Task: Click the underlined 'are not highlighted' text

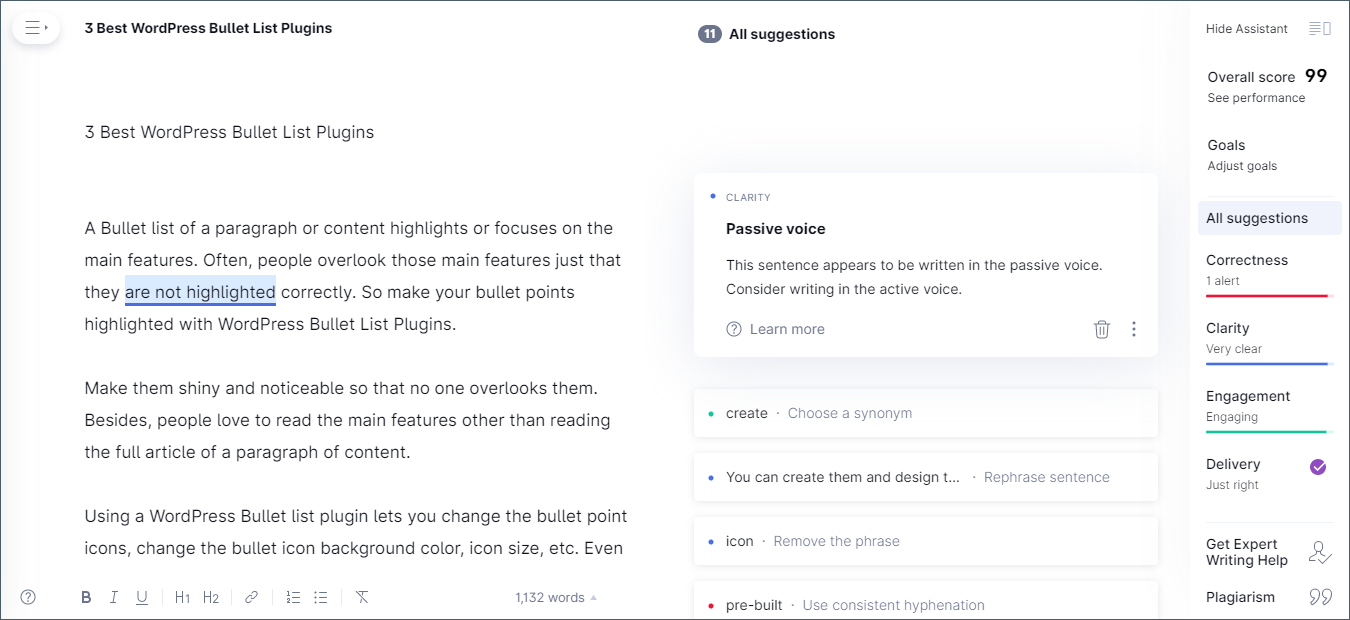Action: [x=200, y=292]
